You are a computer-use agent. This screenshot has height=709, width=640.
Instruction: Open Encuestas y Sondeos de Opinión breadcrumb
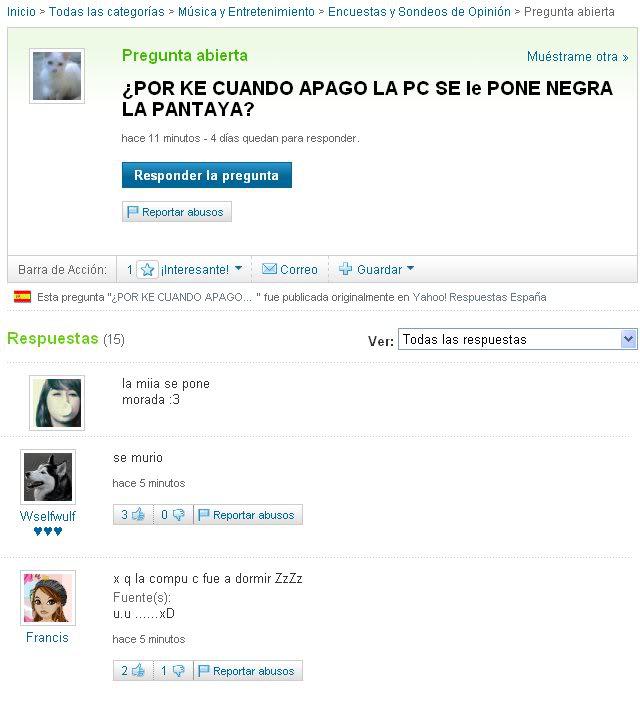419,12
